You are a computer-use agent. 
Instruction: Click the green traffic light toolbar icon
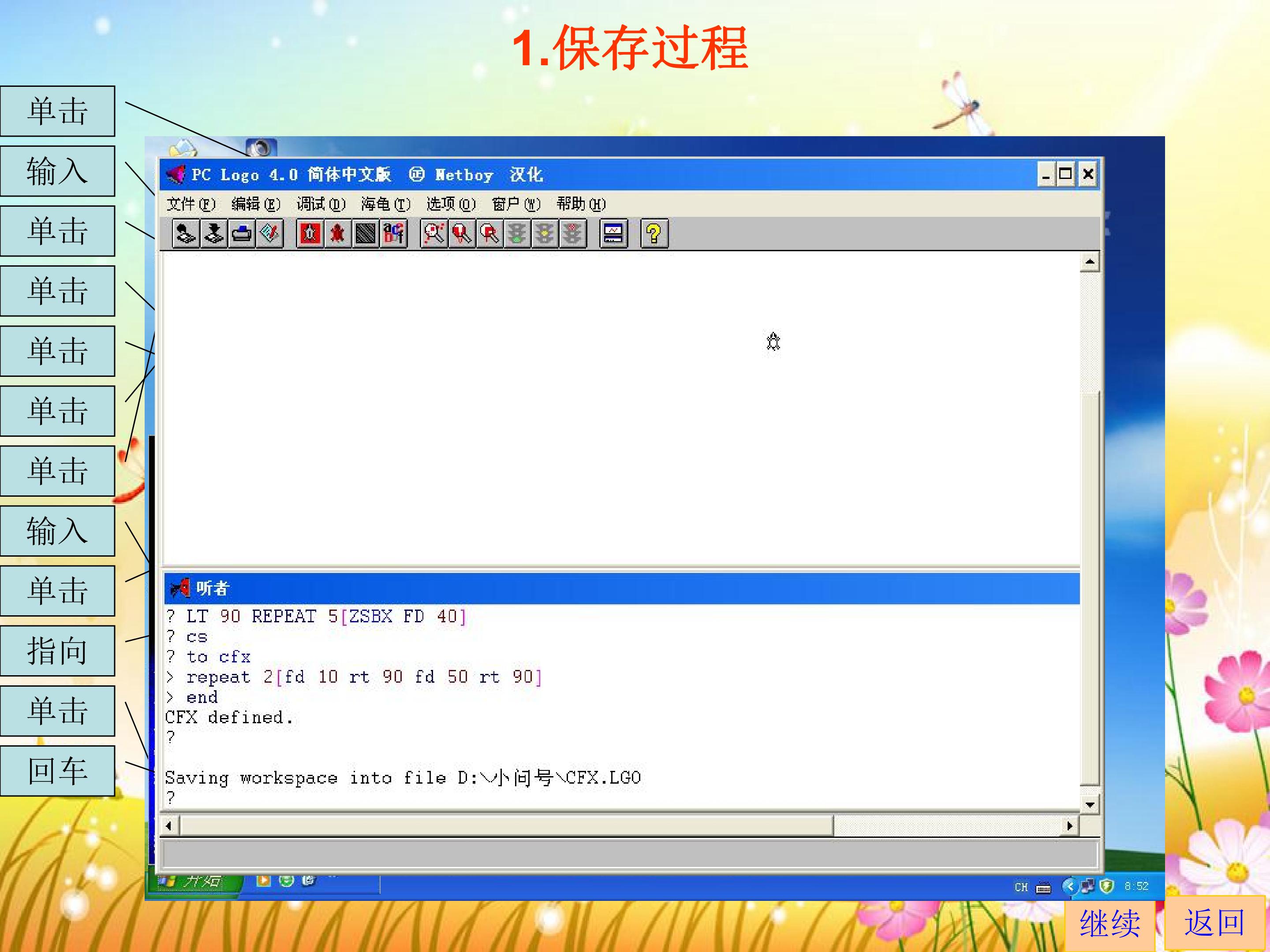[x=517, y=234]
